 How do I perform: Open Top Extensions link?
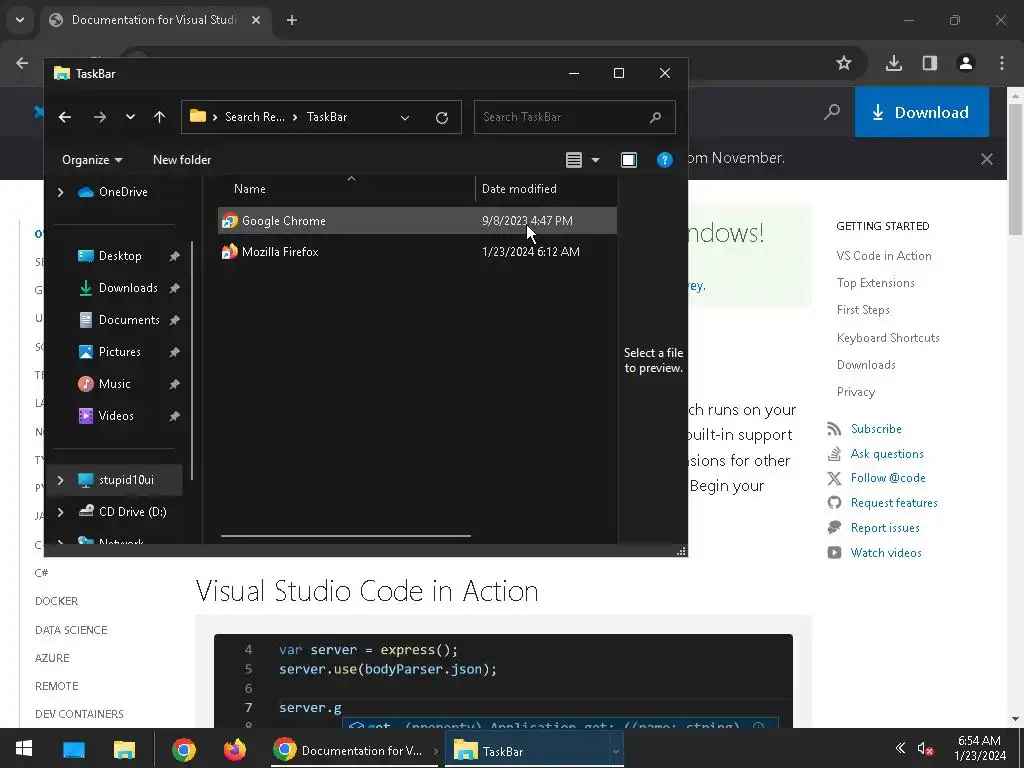(876, 283)
